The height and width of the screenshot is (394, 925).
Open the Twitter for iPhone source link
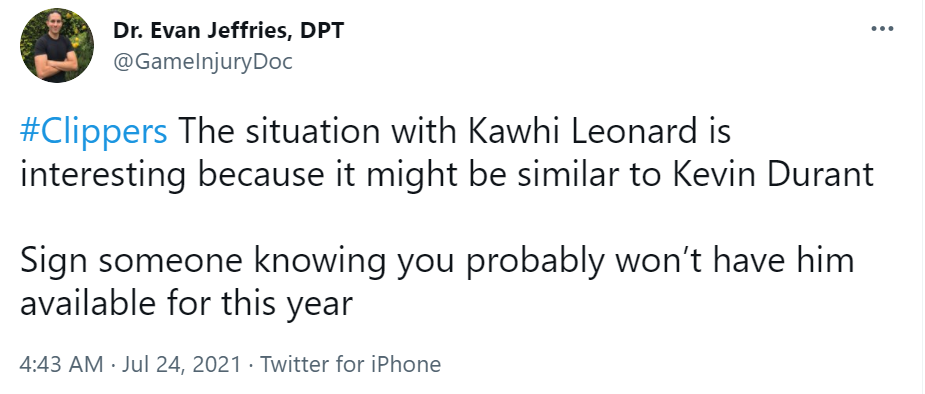tap(350, 364)
